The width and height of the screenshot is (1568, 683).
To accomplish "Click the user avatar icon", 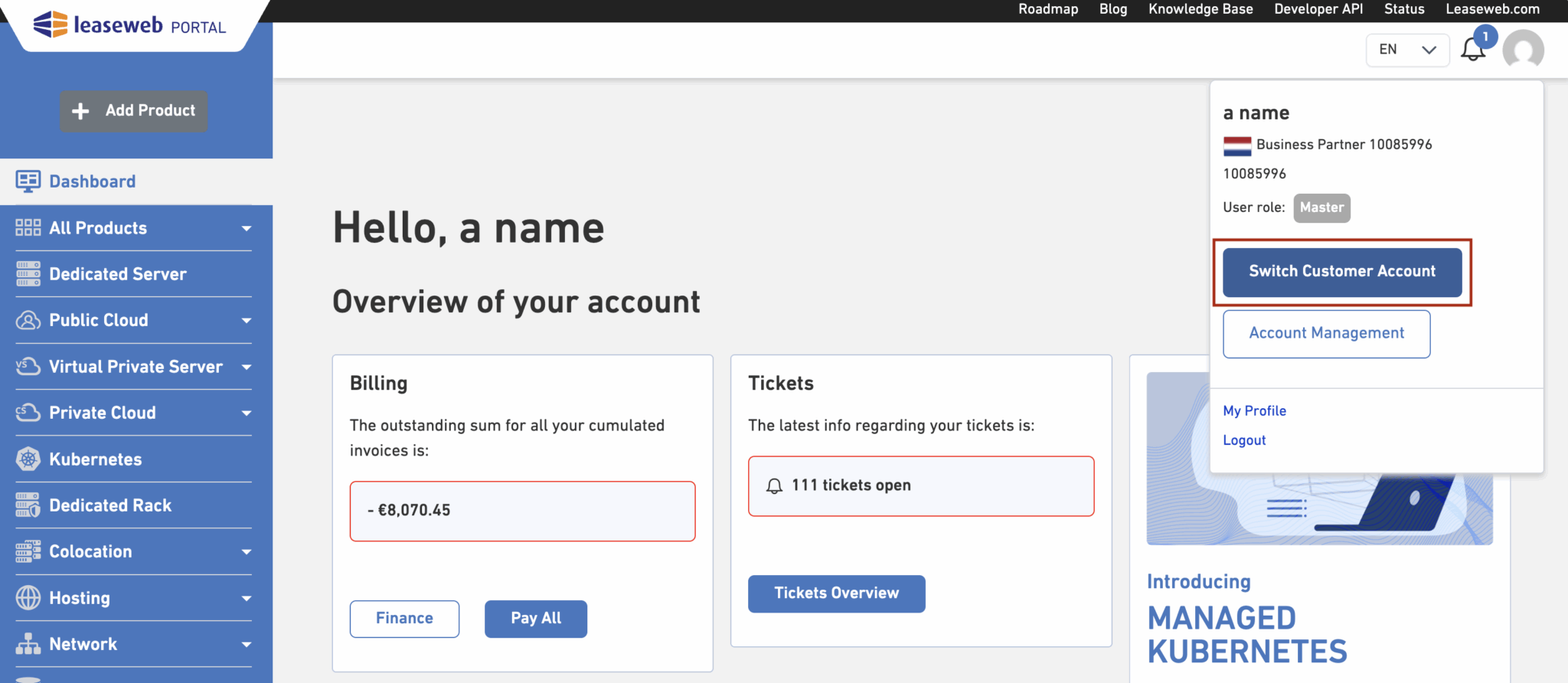I will (1523, 51).
